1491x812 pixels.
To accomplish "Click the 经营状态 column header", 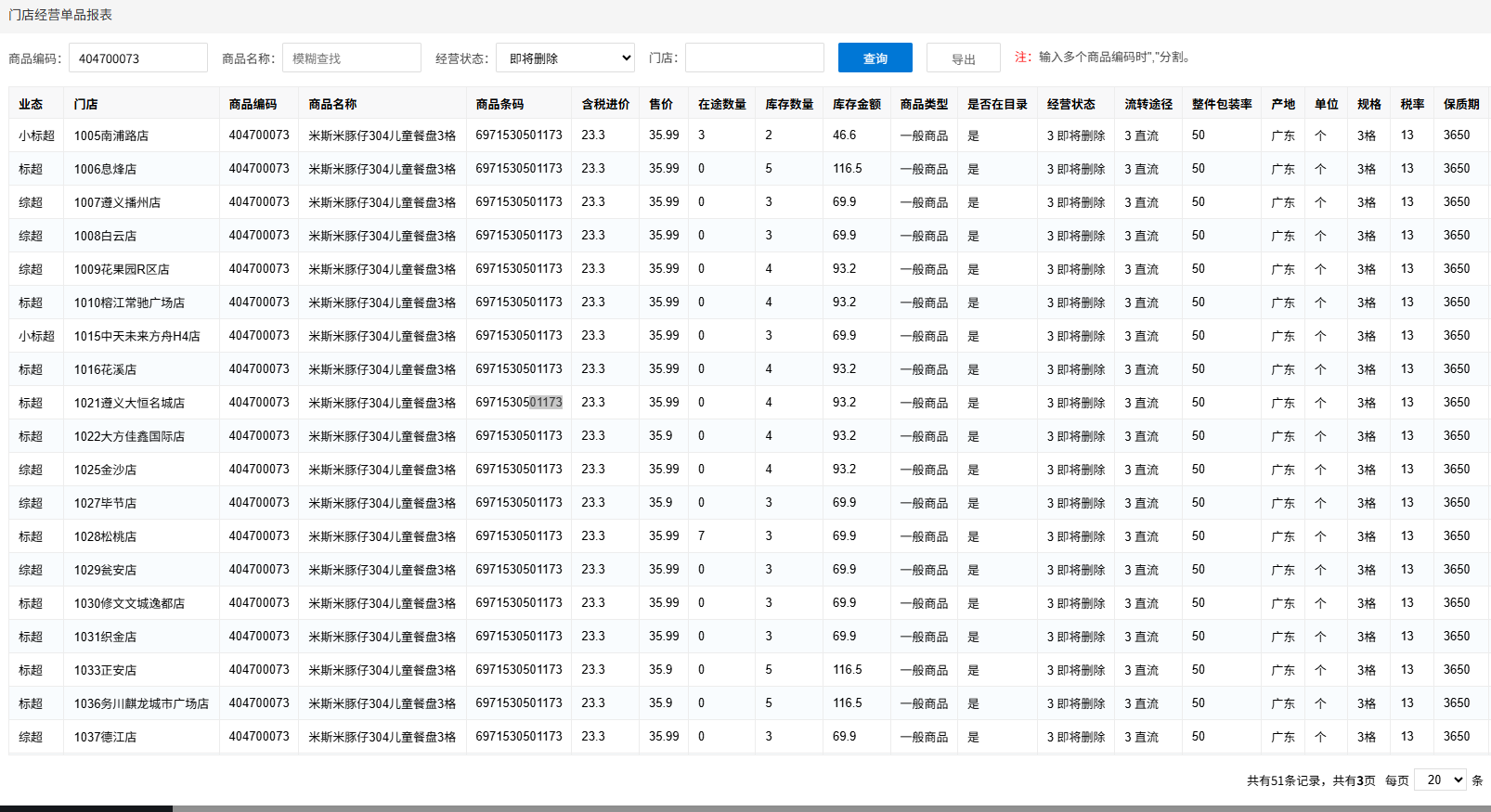I will click(1070, 104).
